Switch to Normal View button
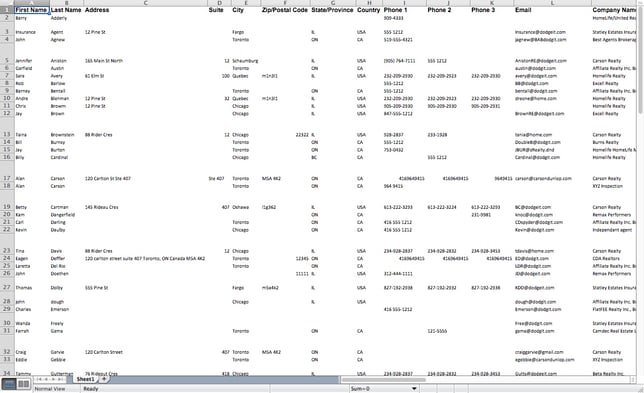The width and height of the screenshot is (644, 393). pyautogui.click(x=9, y=384)
